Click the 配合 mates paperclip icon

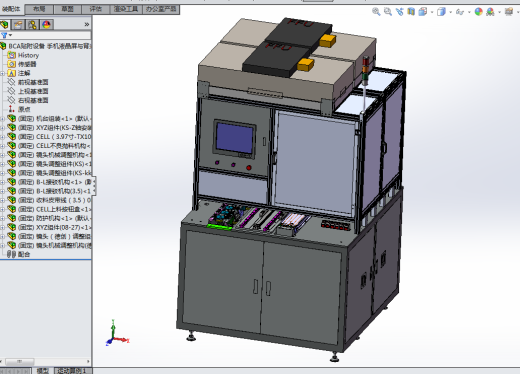coord(12,254)
